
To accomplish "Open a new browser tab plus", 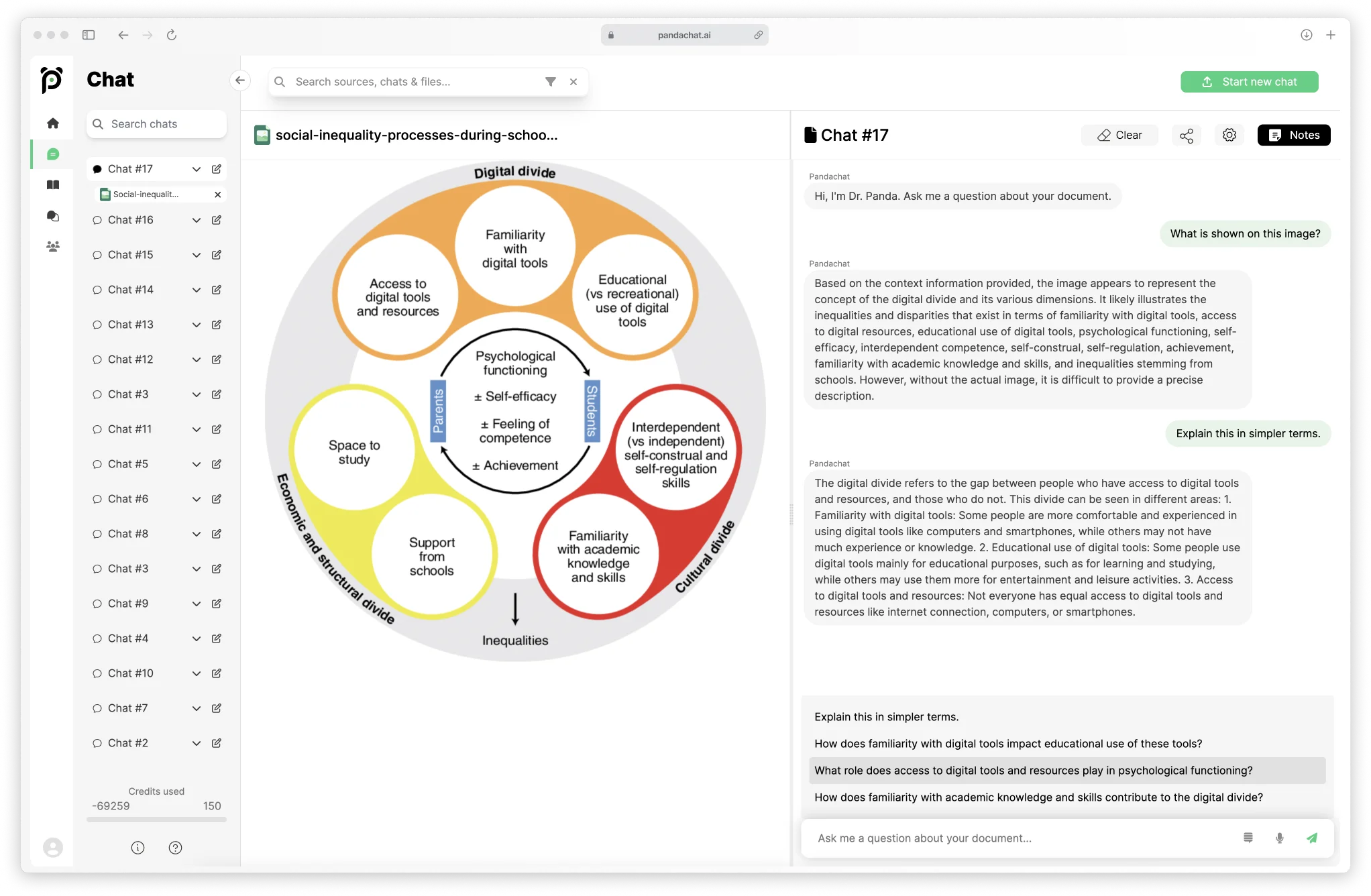I will coord(1331,35).
